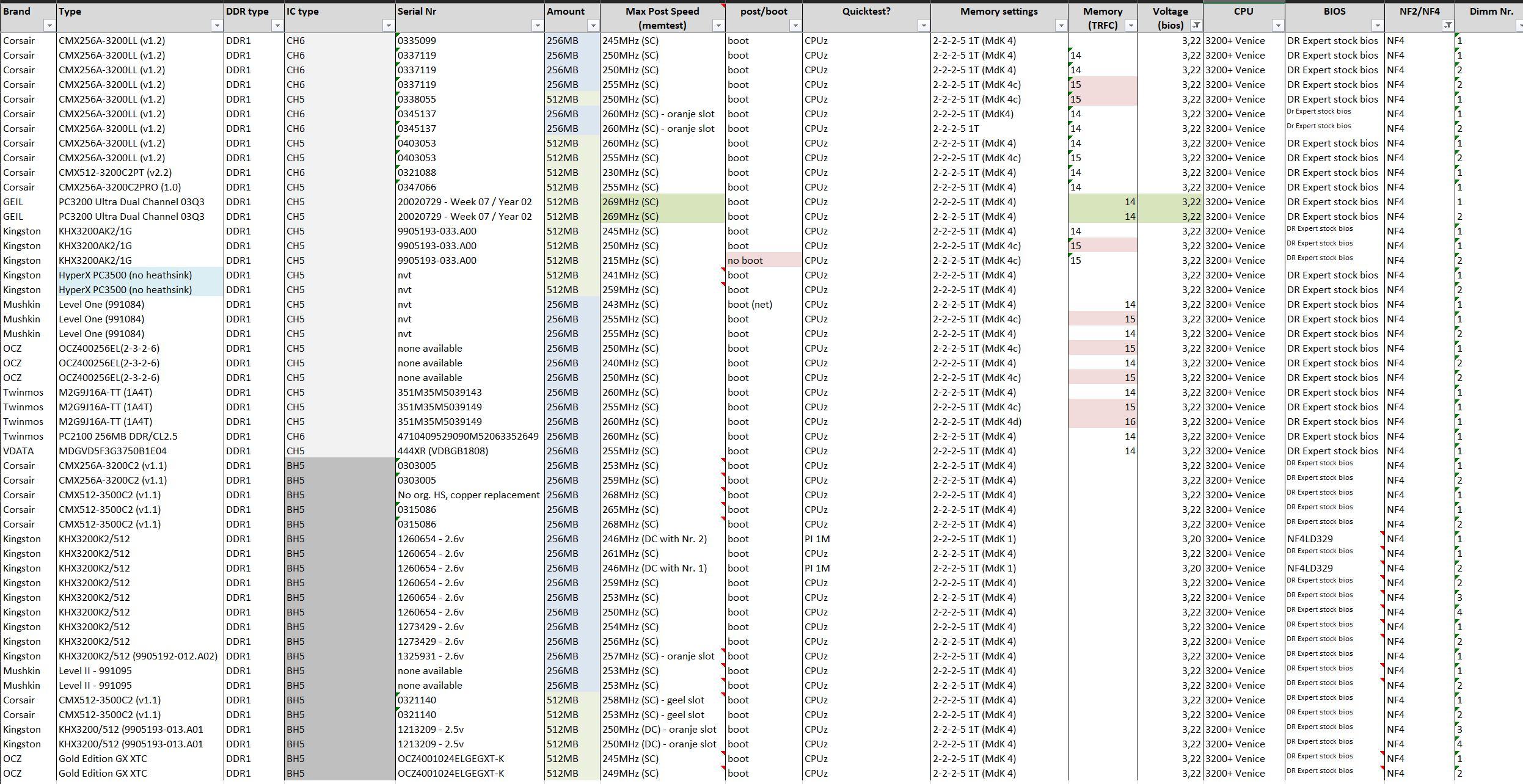Select the '246MHz (DC with Nr. 2)' cell
Viewport: 1523px width, 784px height.
tap(663, 539)
